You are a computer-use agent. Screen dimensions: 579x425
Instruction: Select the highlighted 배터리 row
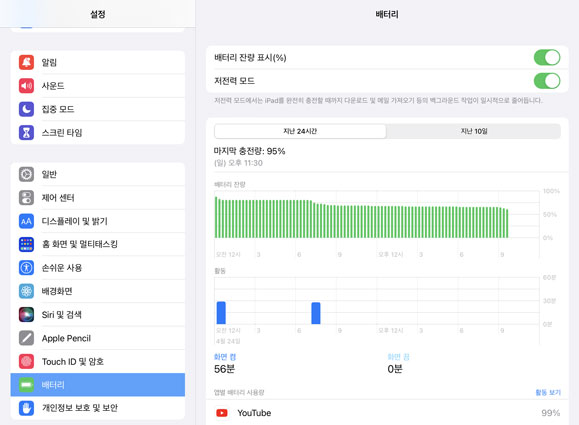(98, 385)
